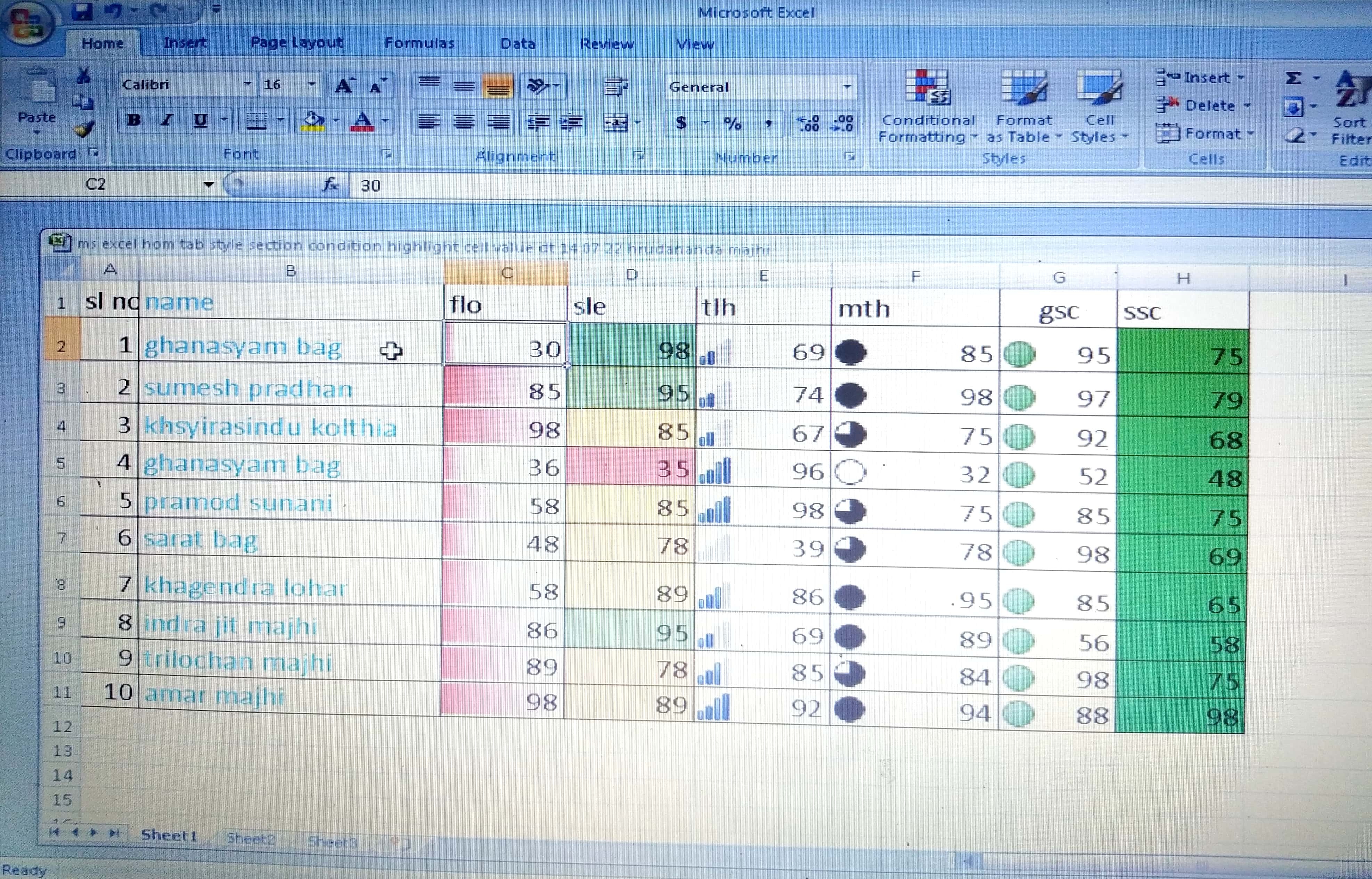Expand the General number format dropdown
Image resolution: width=1372 pixels, height=879 pixels.
tap(847, 87)
